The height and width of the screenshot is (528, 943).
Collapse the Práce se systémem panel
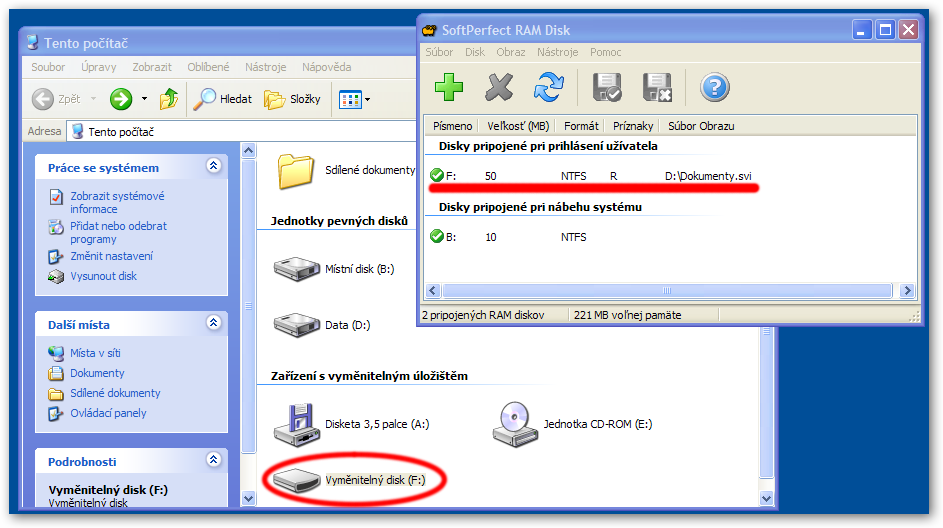213,166
